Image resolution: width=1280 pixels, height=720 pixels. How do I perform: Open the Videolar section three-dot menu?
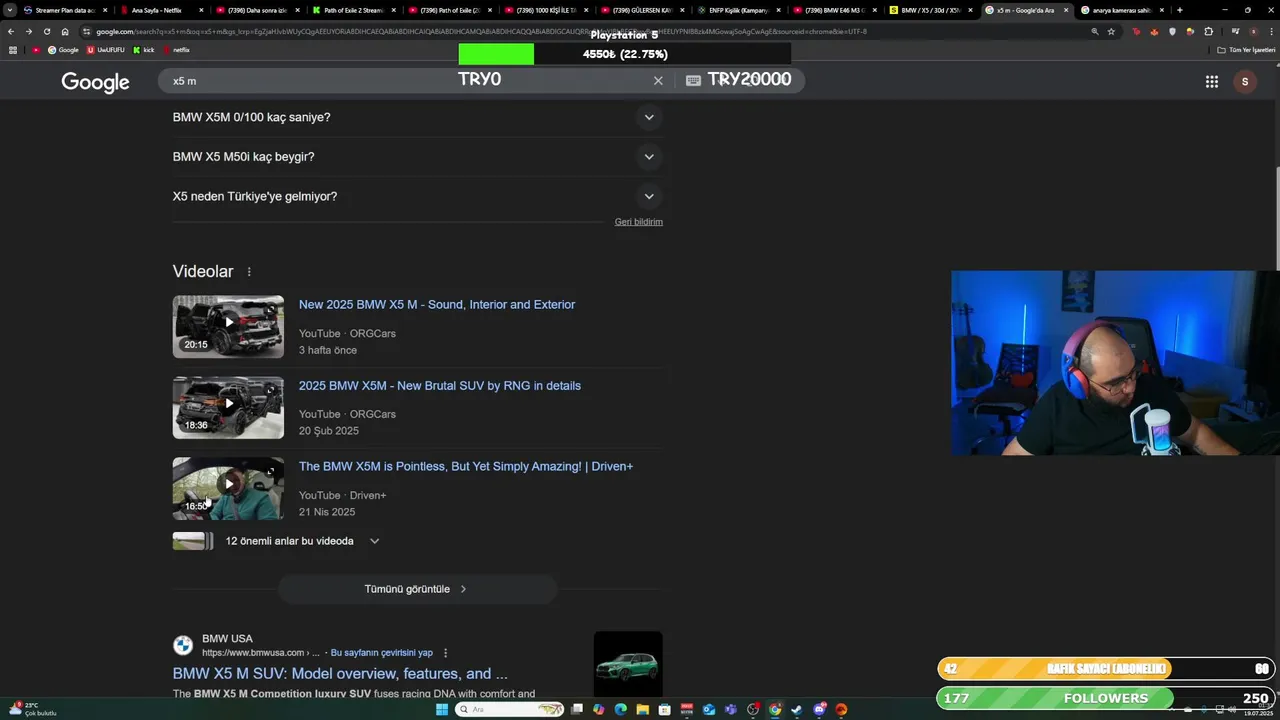coord(249,272)
